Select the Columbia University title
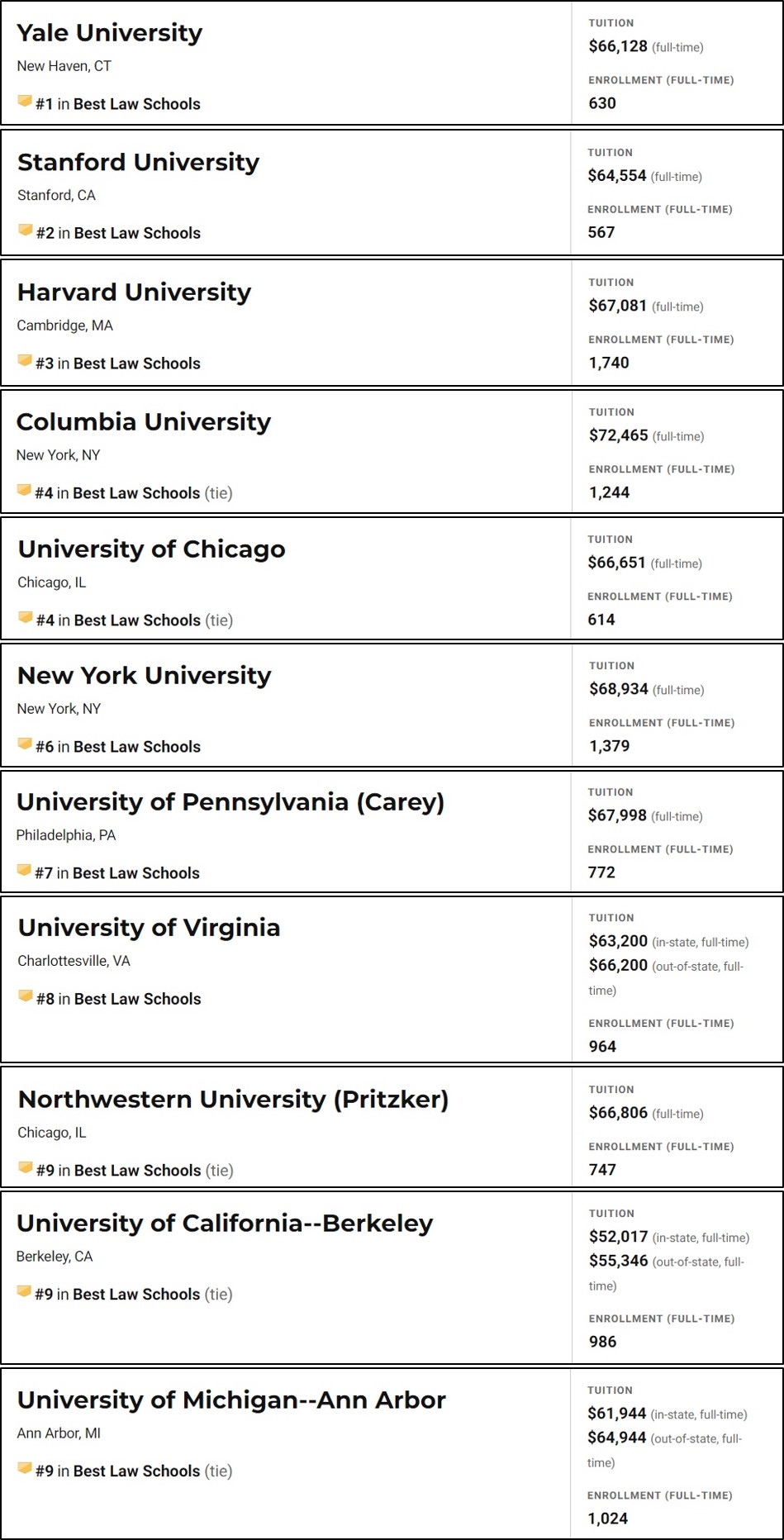Viewport: 784px width, 1540px height. pyautogui.click(x=144, y=422)
